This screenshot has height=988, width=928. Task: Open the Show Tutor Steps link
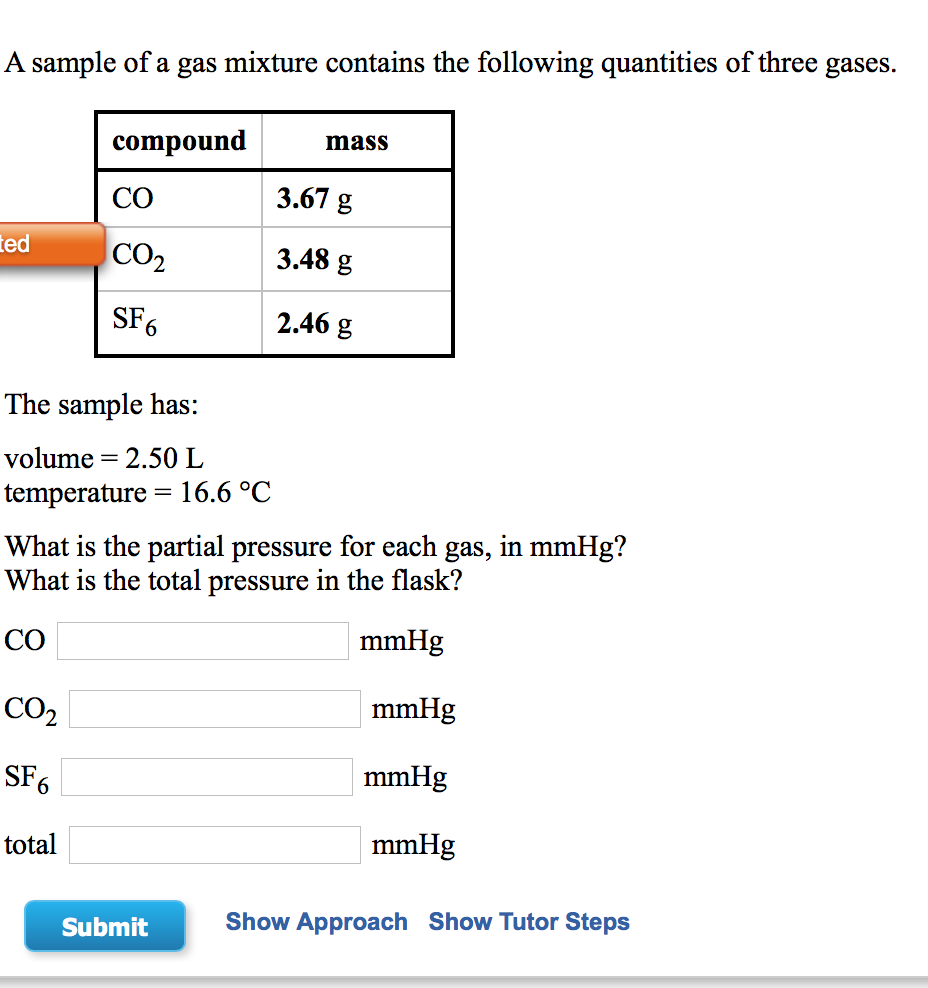(529, 921)
